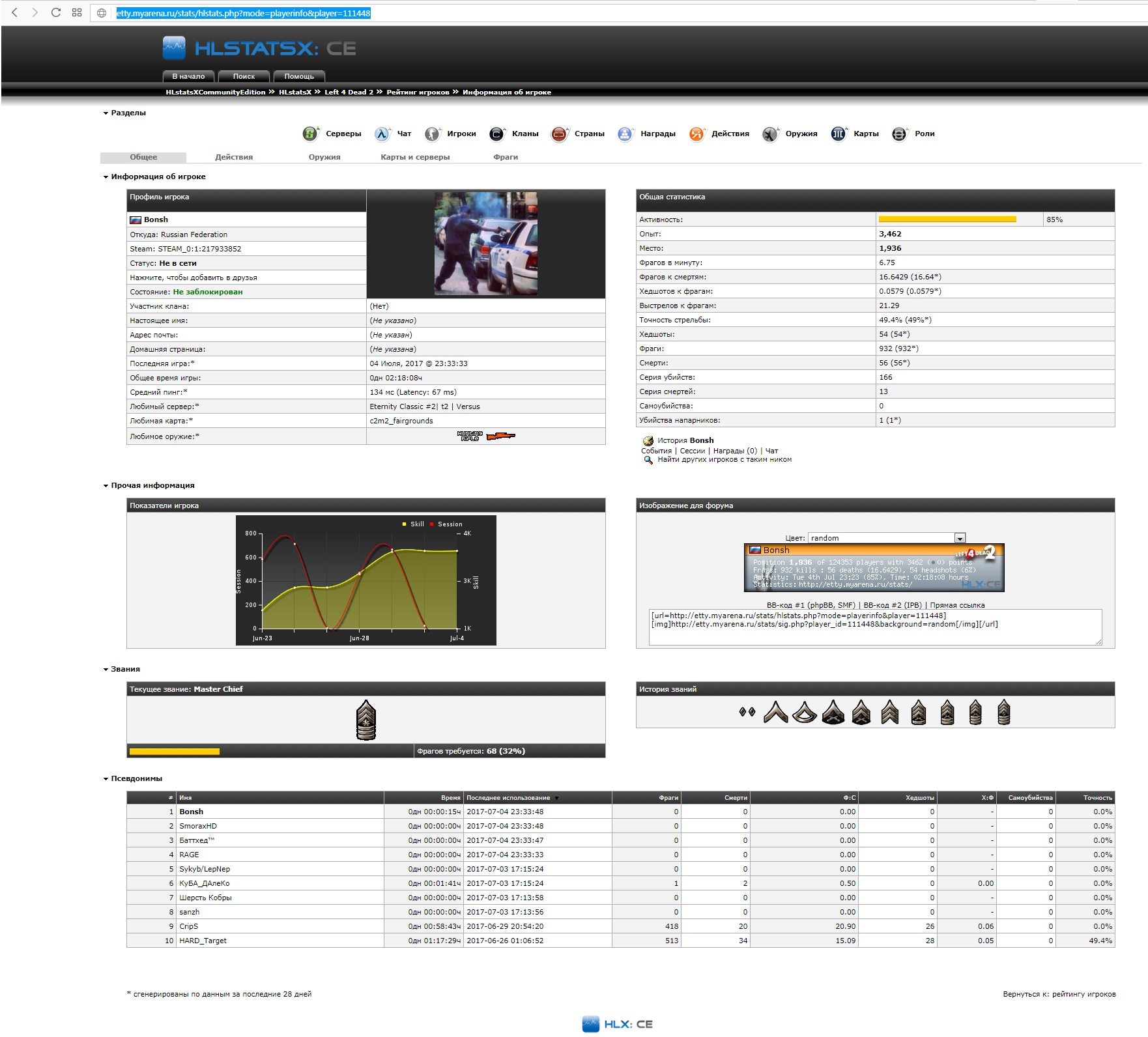
Task: Open the Кланы section icon
Action: [x=496, y=134]
